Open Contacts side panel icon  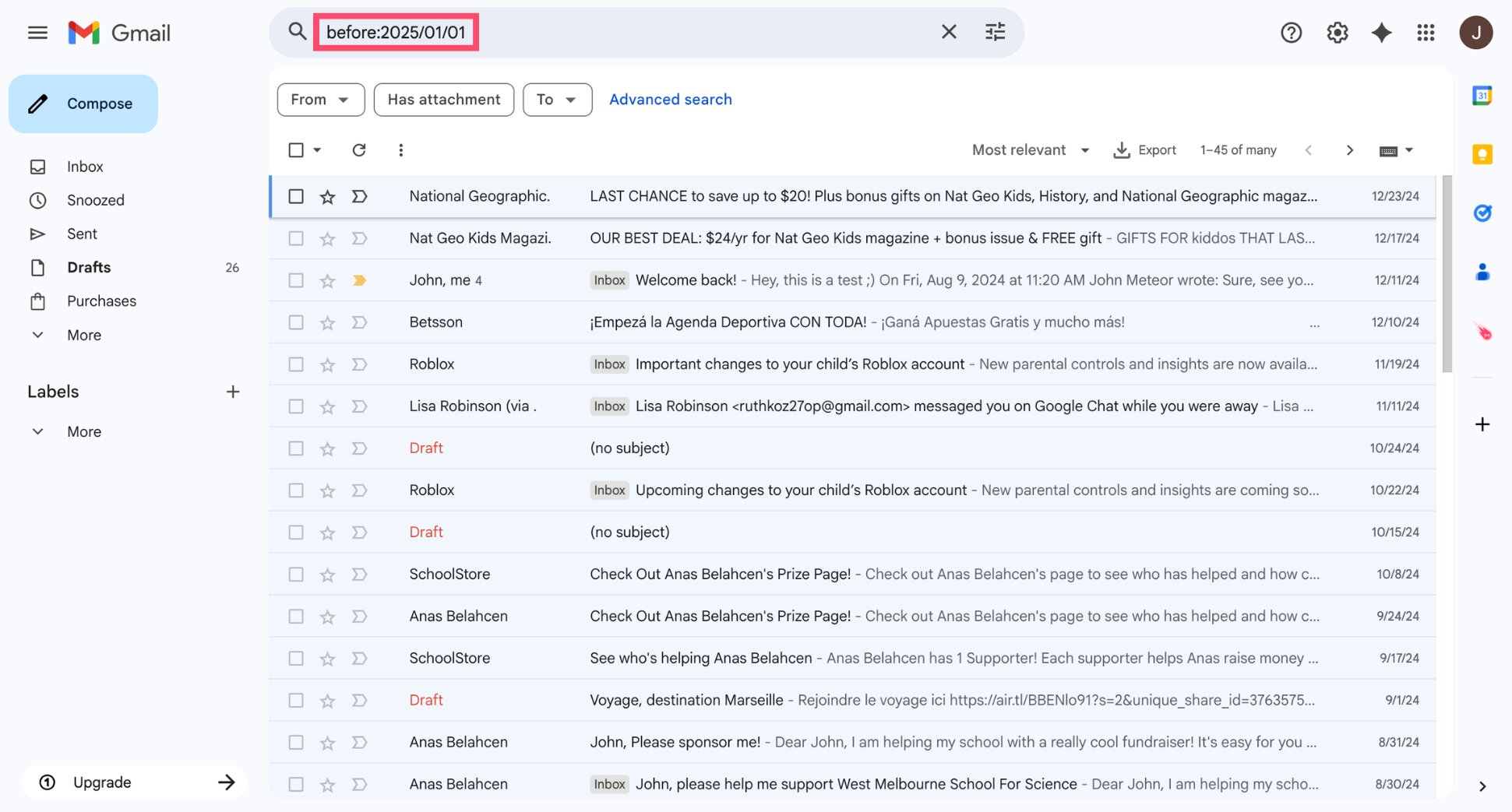tap(1482, 272)
